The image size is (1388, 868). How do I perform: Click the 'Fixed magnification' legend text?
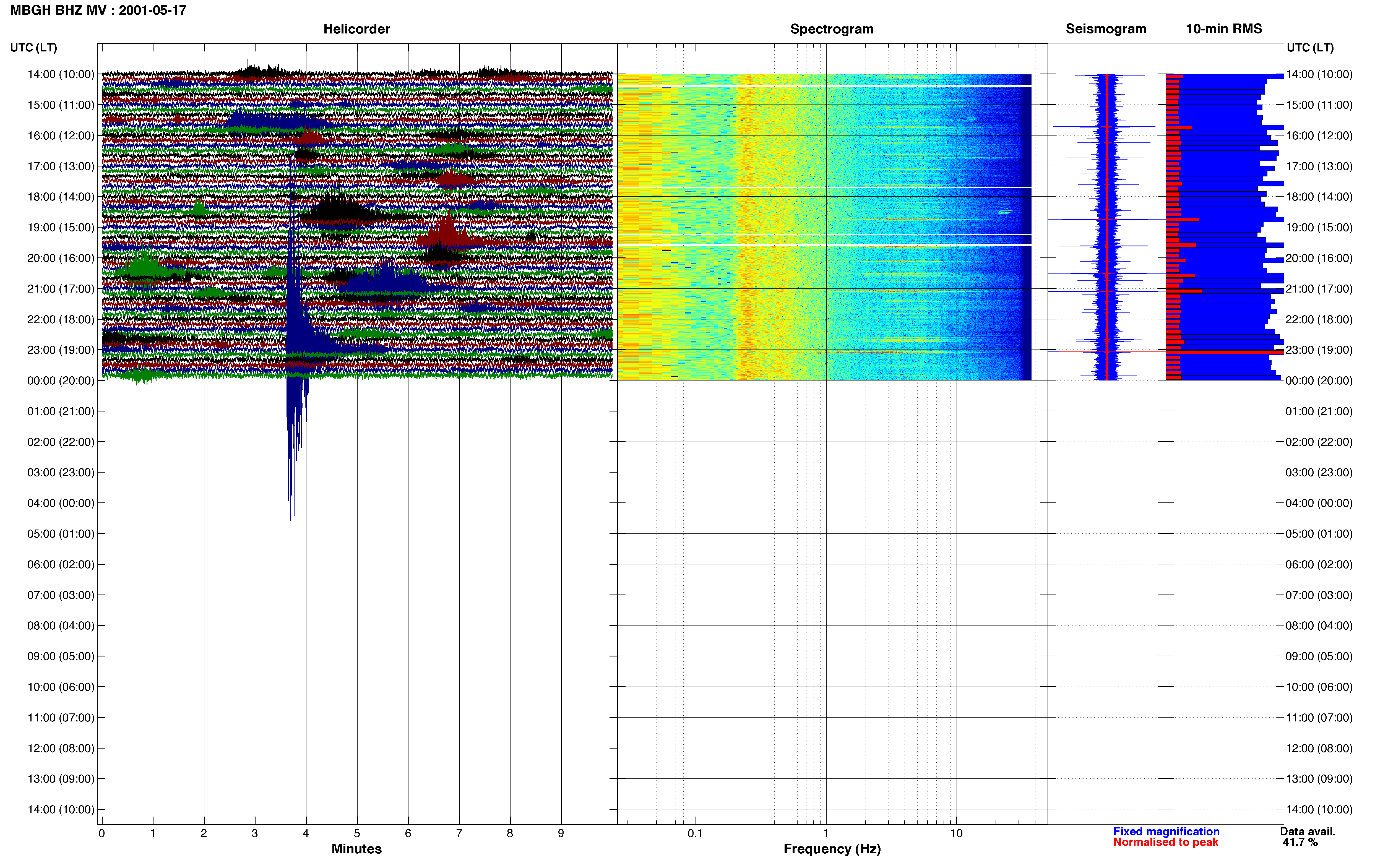tap(1166, 831)
